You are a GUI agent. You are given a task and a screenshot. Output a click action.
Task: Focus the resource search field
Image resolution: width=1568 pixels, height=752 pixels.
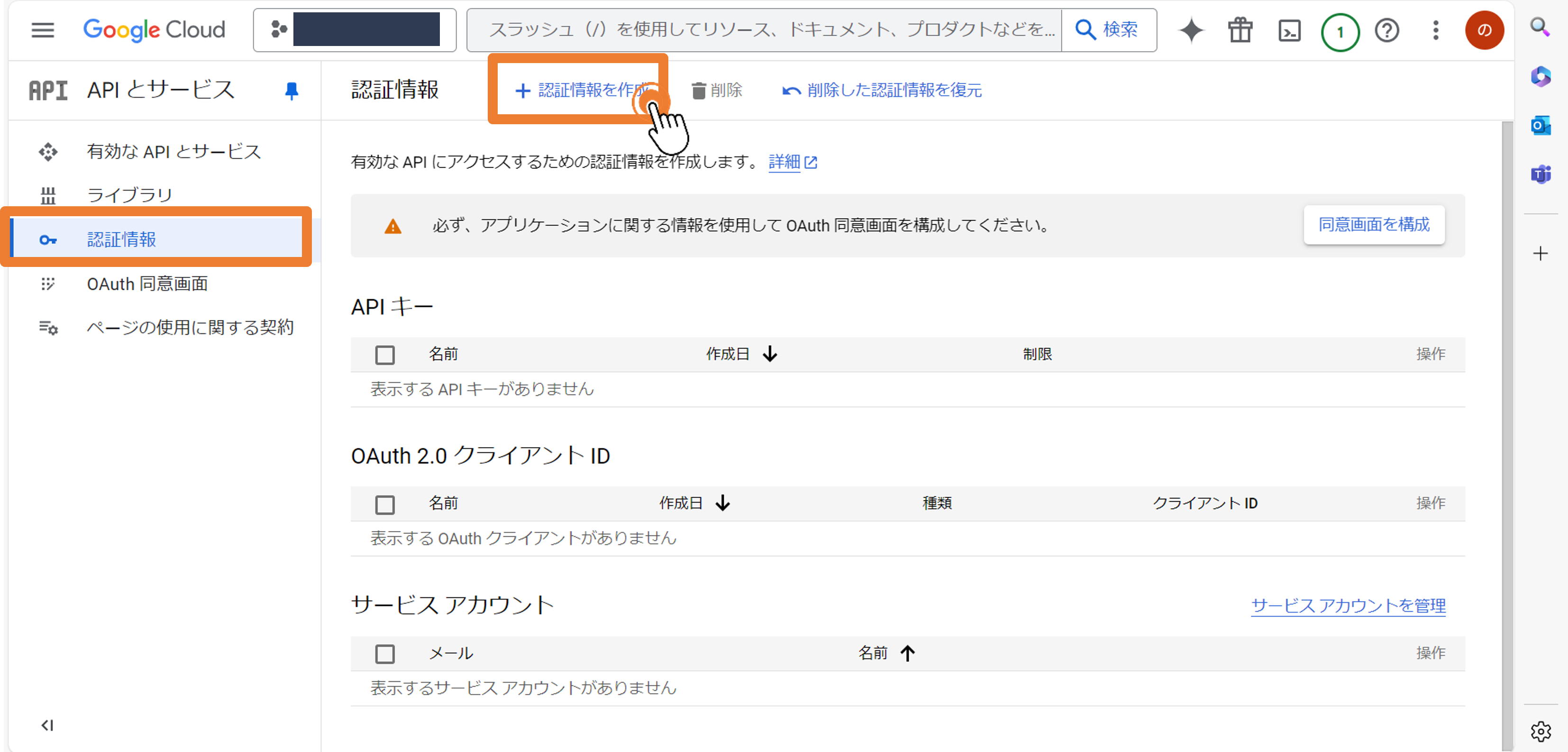click(x=764, y=30)
